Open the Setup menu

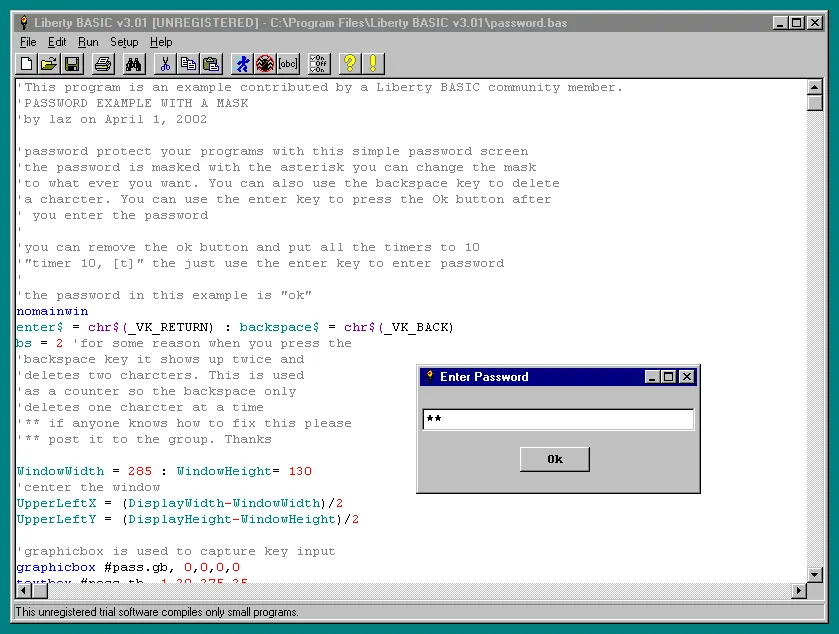coord(124,42)
